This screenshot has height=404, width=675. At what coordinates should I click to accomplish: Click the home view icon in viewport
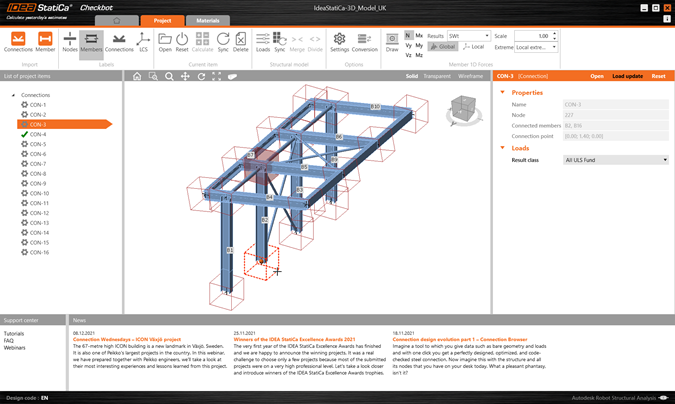(x=137, y=76)
